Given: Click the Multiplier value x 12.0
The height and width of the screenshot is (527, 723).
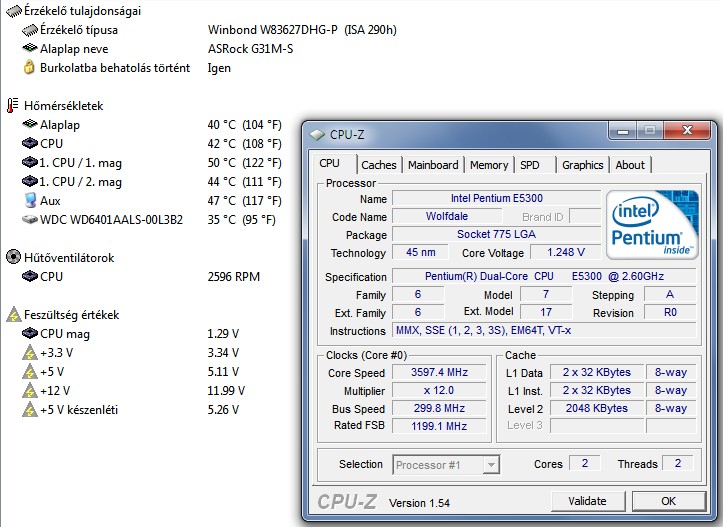Looking at the screenshot, I should click(439, 390).
